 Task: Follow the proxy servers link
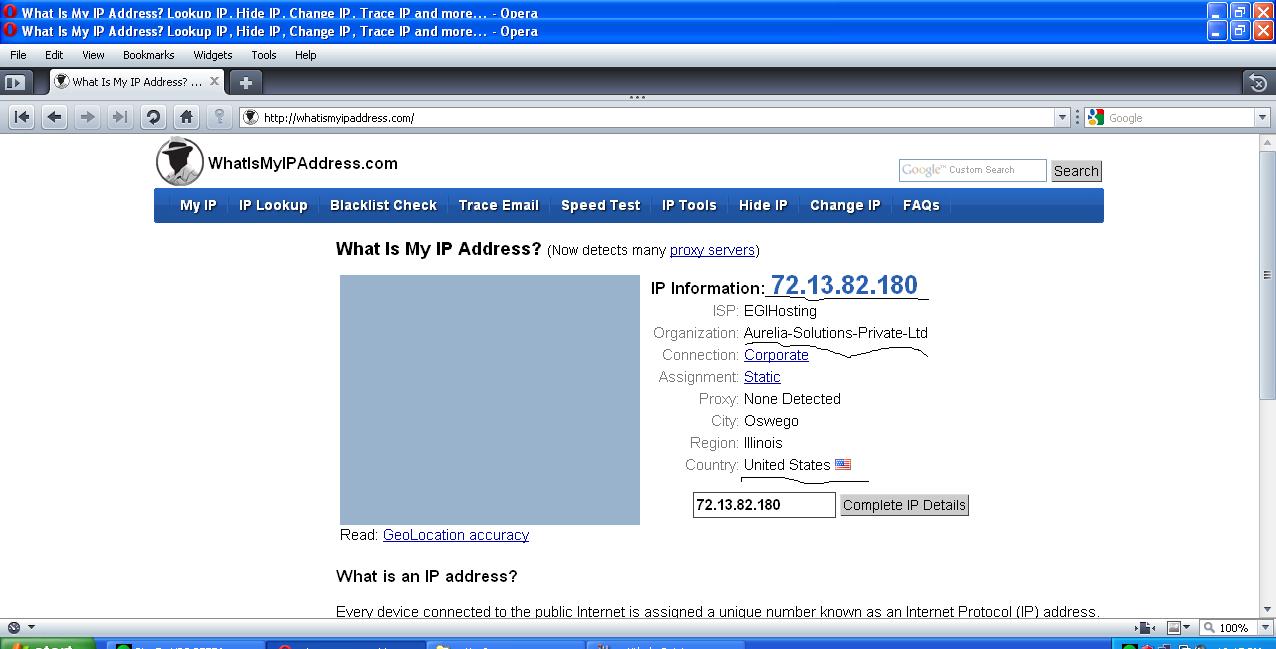(x=712, y=250)
